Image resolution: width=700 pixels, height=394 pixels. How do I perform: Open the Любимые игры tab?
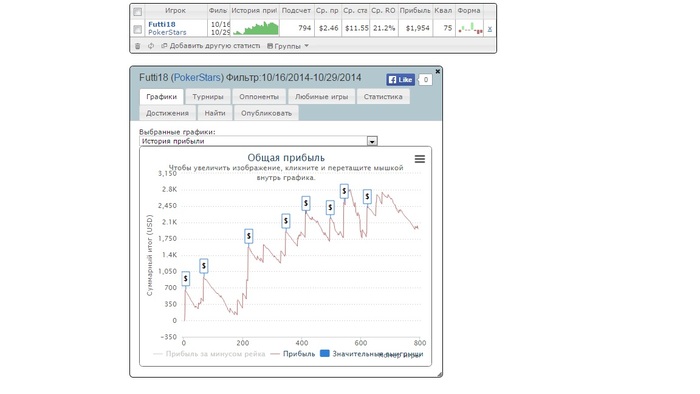coord(321,96)
